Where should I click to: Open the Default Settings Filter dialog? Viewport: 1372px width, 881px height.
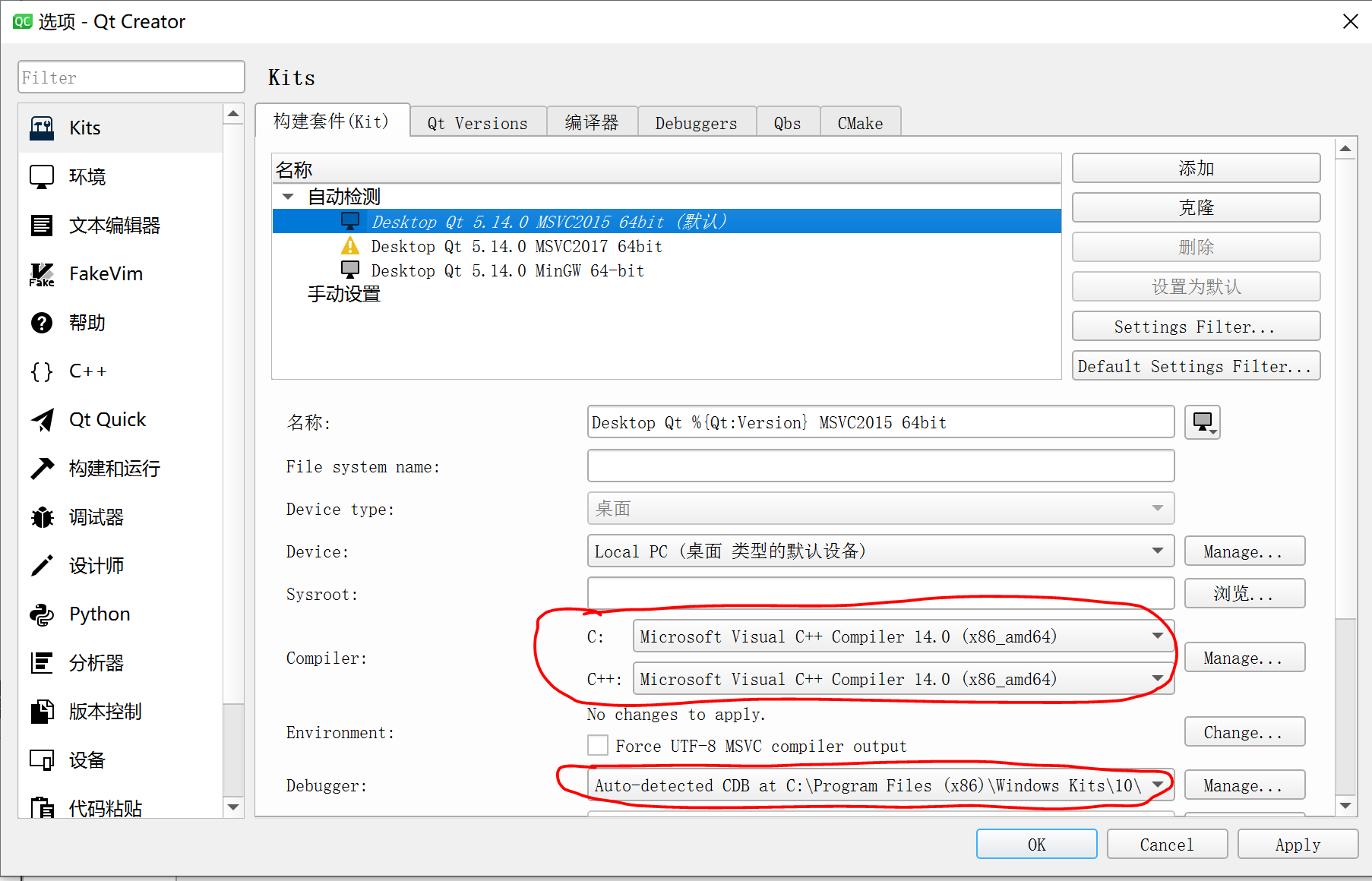click(1195, 365)
